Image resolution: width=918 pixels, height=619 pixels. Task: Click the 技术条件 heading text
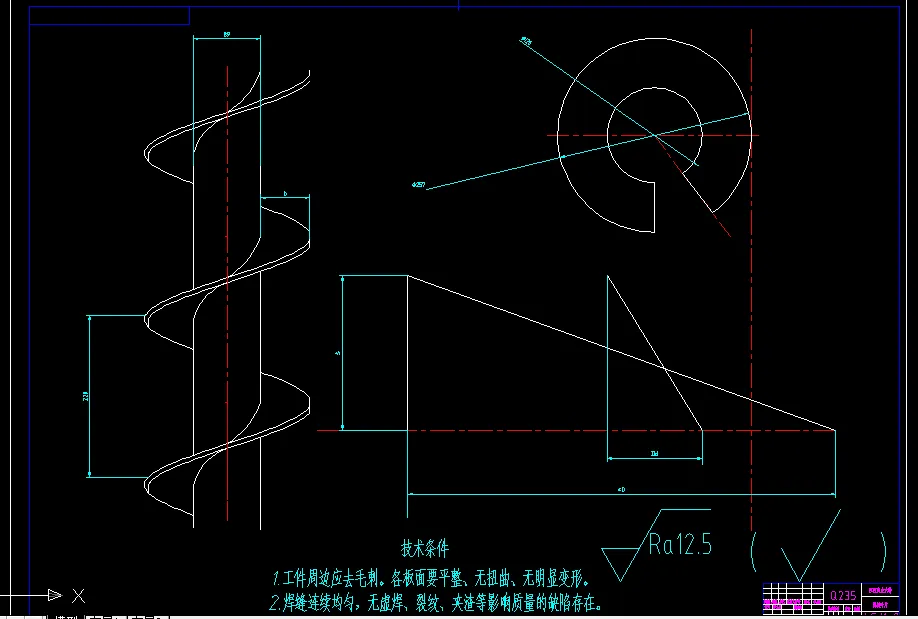pyautogui.click(x=425, y=549)
